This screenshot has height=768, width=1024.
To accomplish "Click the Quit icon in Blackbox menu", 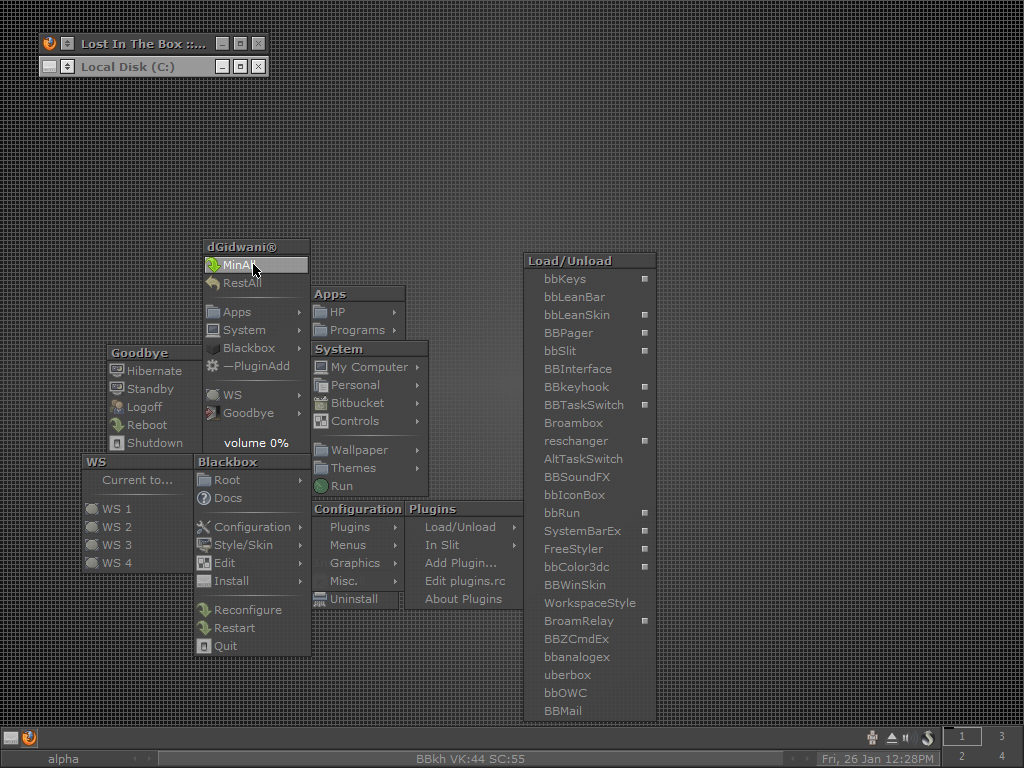I will 204,646.
